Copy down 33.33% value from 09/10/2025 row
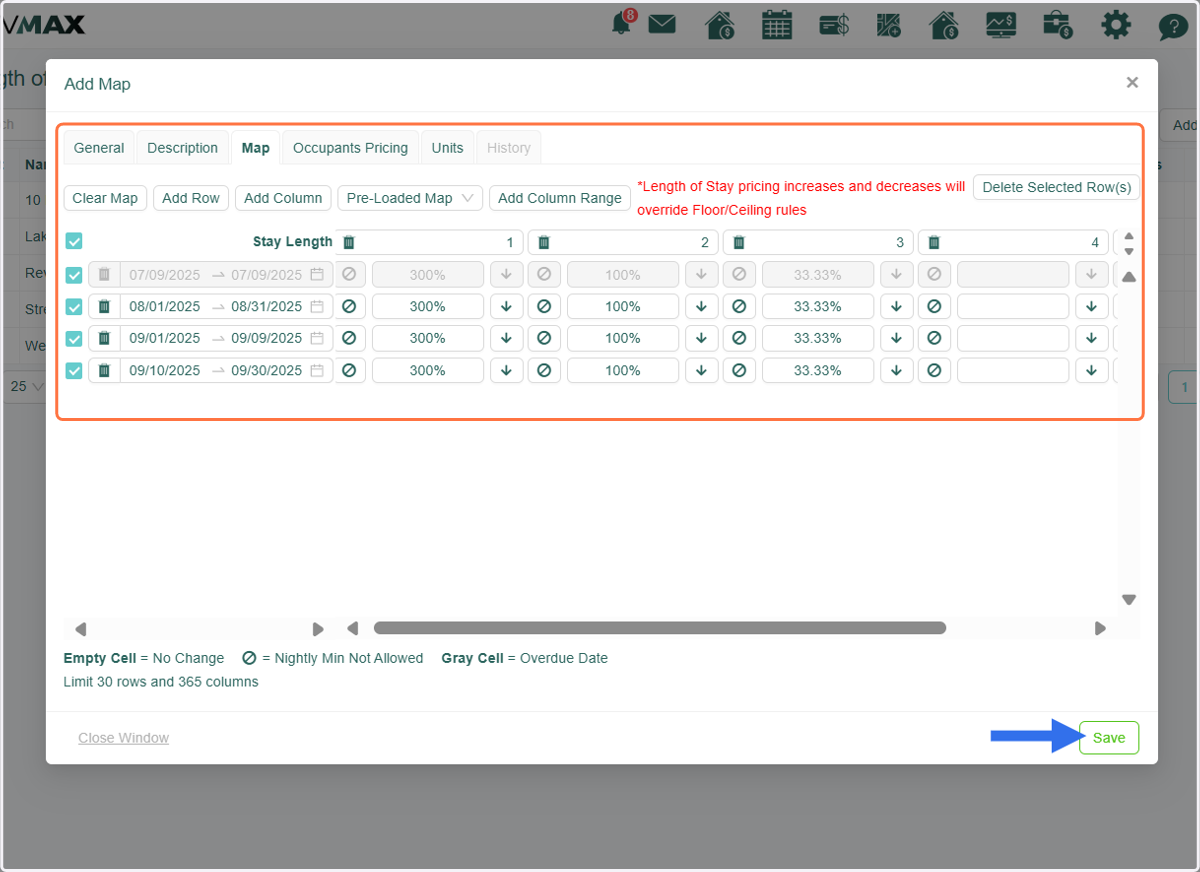Image resolution: width=1200 pixels, height=872 pixels. pos(896,370)
